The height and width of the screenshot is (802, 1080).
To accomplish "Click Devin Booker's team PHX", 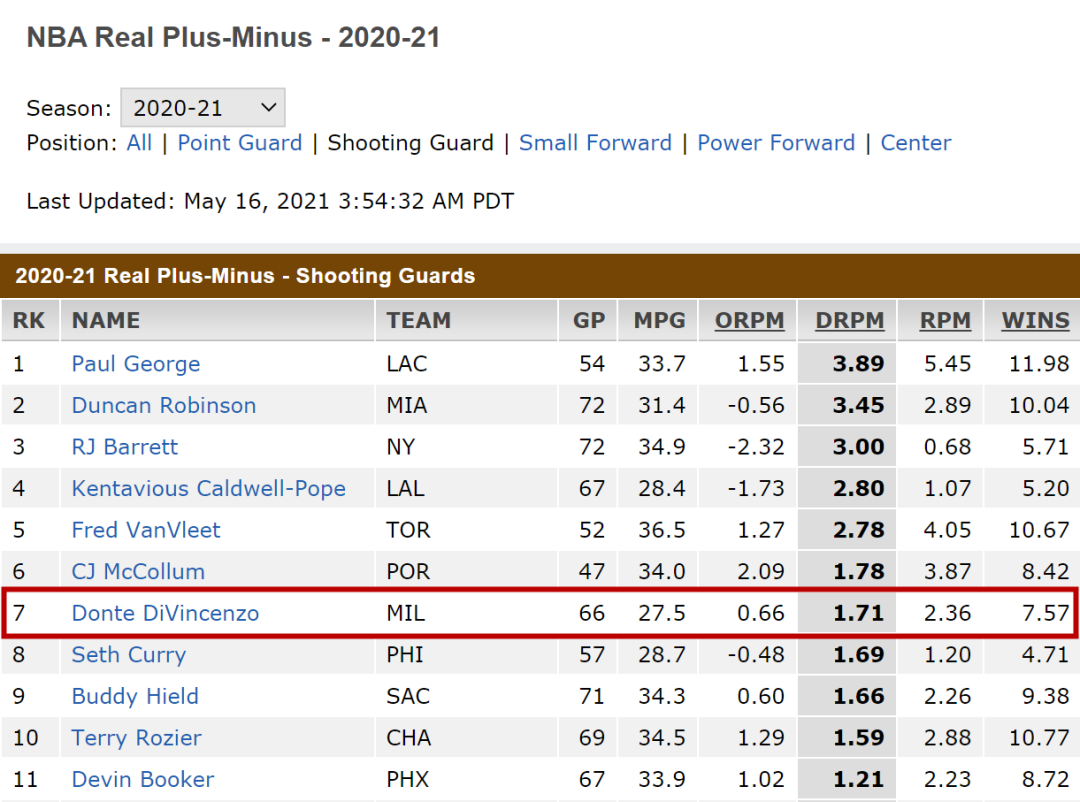I will click(x=407, y=779).
